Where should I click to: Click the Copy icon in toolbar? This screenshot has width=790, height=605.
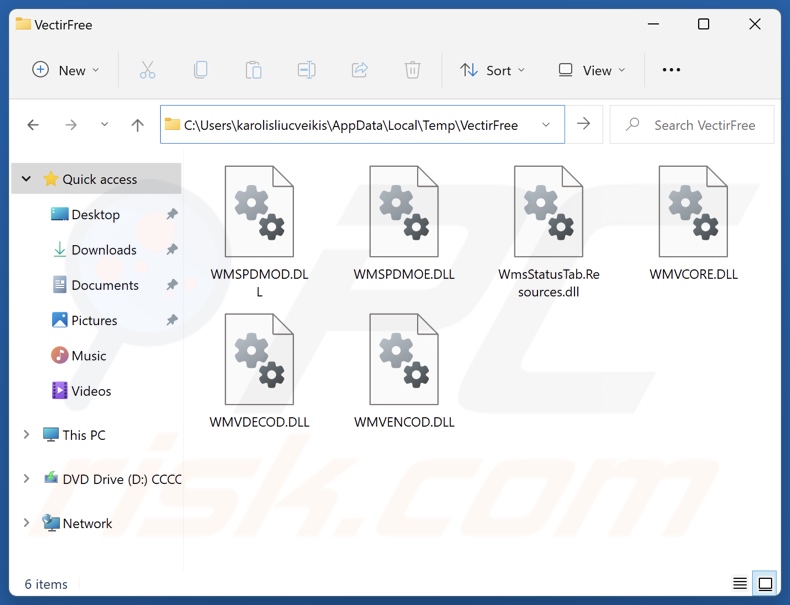pyautogui.click(x=201, y=70)
